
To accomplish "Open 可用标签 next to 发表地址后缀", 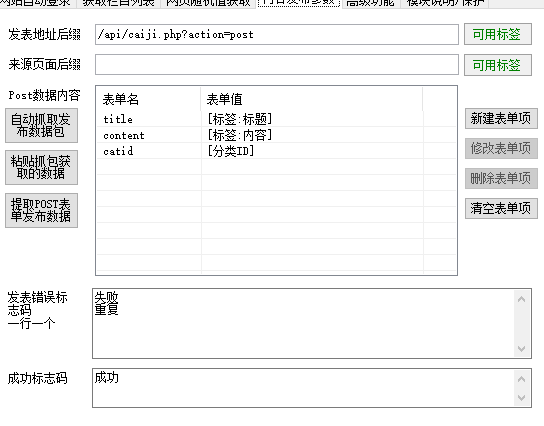I will tap(498, 34).
